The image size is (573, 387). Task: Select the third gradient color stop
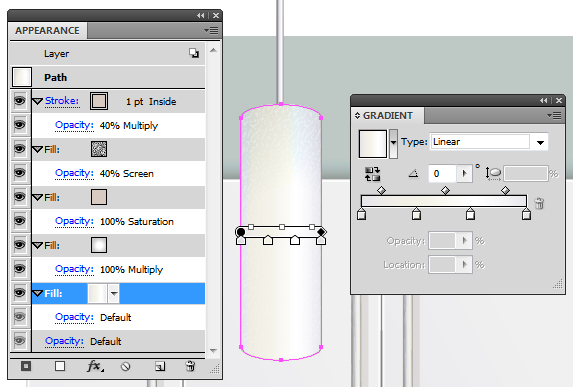pyautogui.click(x=470, y=214)
